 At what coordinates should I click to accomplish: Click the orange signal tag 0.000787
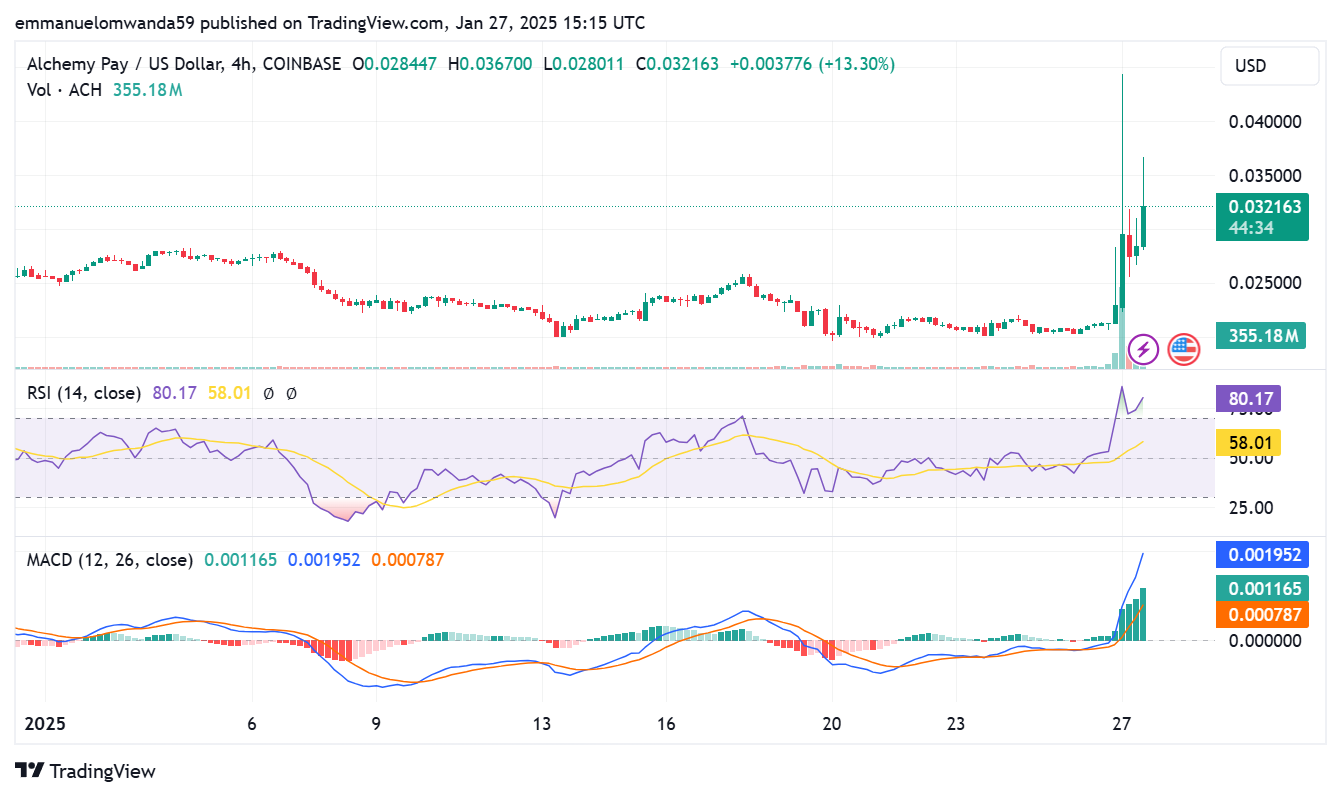(1262, 614)
